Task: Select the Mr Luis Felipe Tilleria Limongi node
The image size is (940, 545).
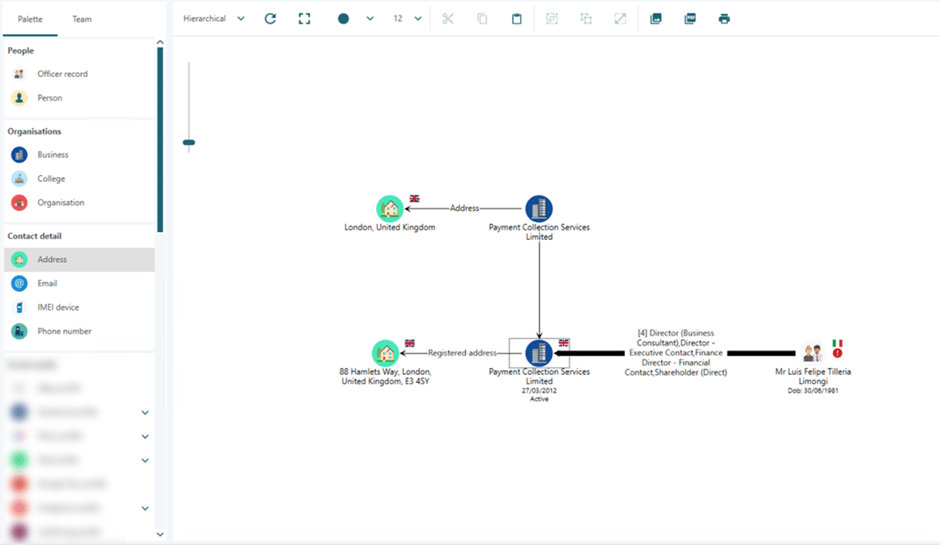Action: coord(813,353)
